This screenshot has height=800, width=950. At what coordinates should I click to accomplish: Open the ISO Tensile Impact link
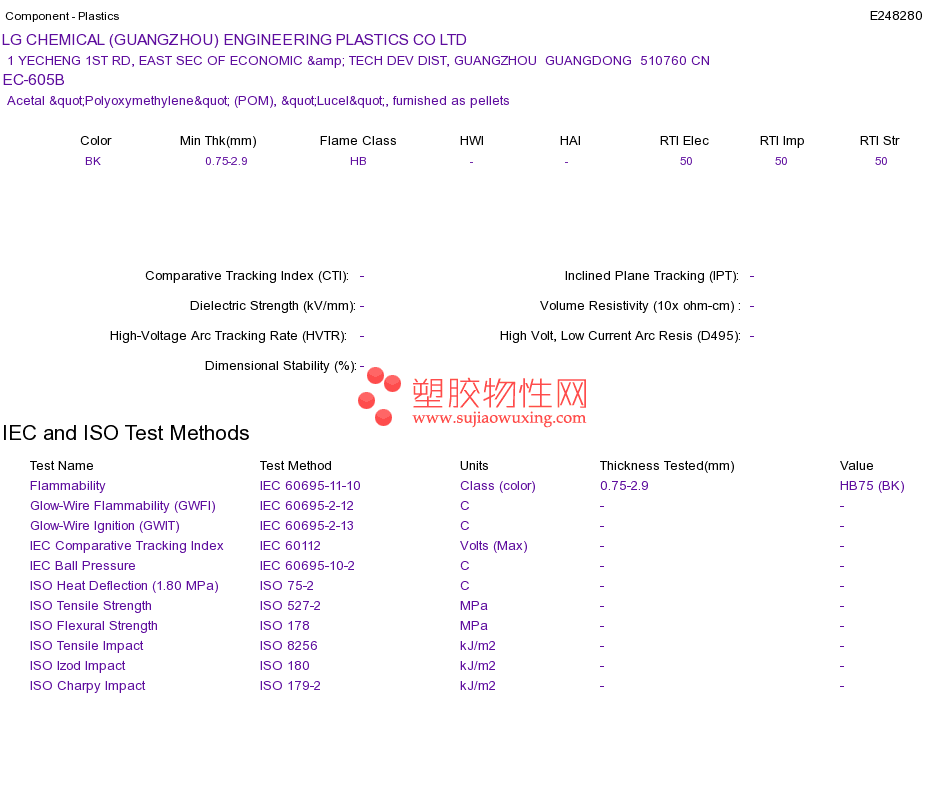[87, 645]
